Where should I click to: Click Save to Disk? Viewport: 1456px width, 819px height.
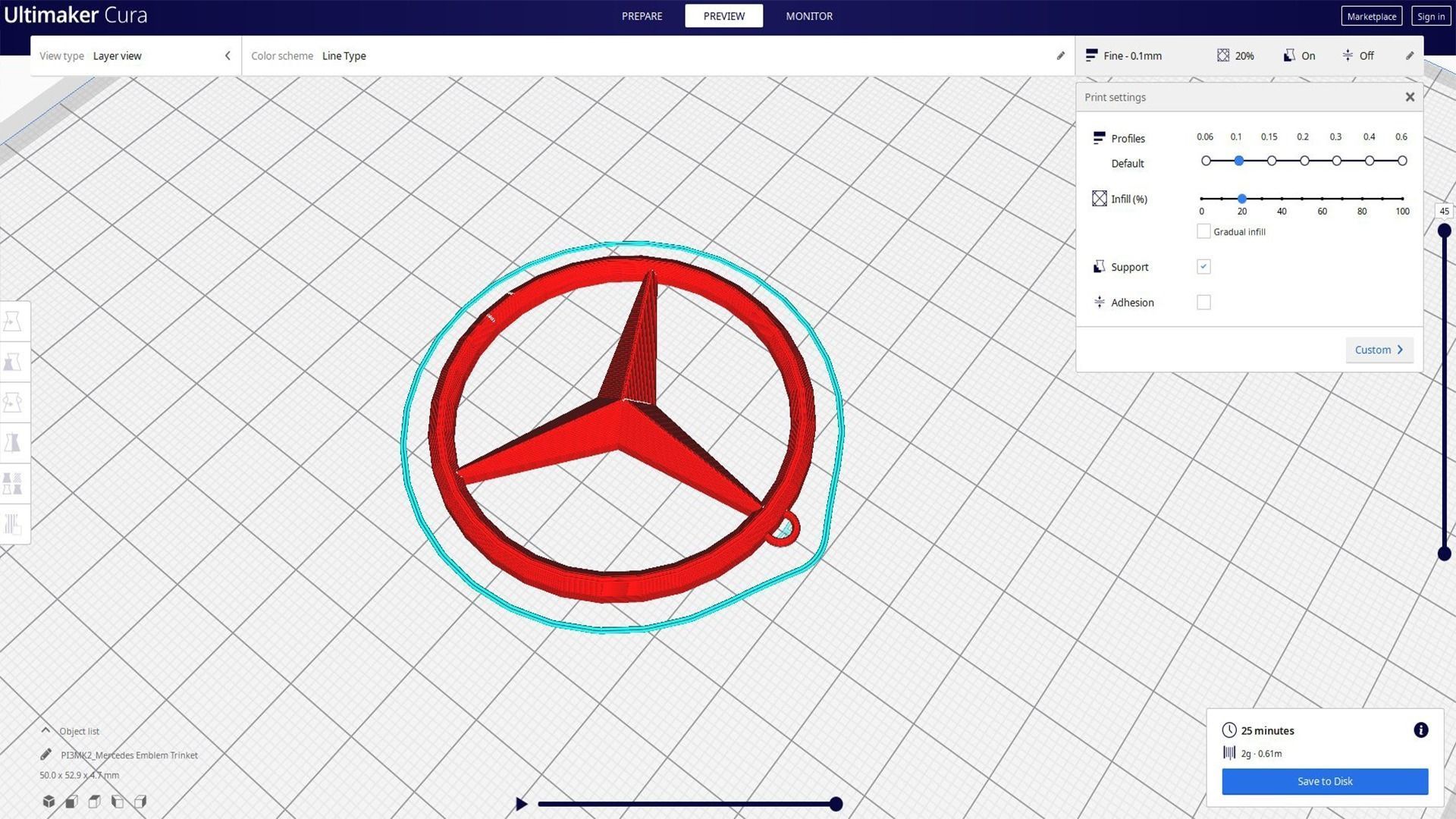[1325, 781]
